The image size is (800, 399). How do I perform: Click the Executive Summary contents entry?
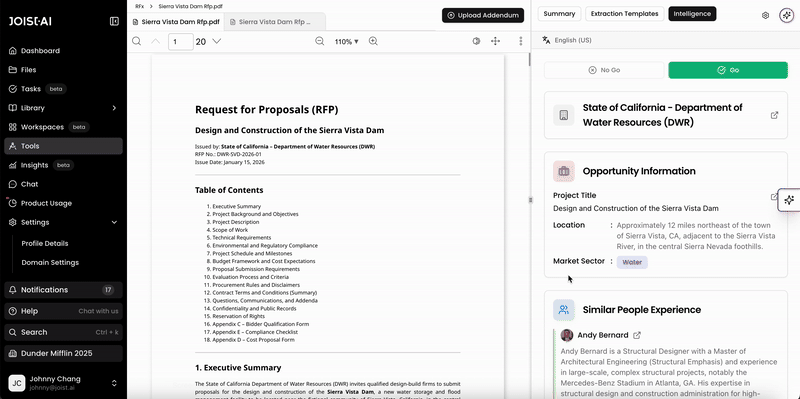tap(237, 207)
